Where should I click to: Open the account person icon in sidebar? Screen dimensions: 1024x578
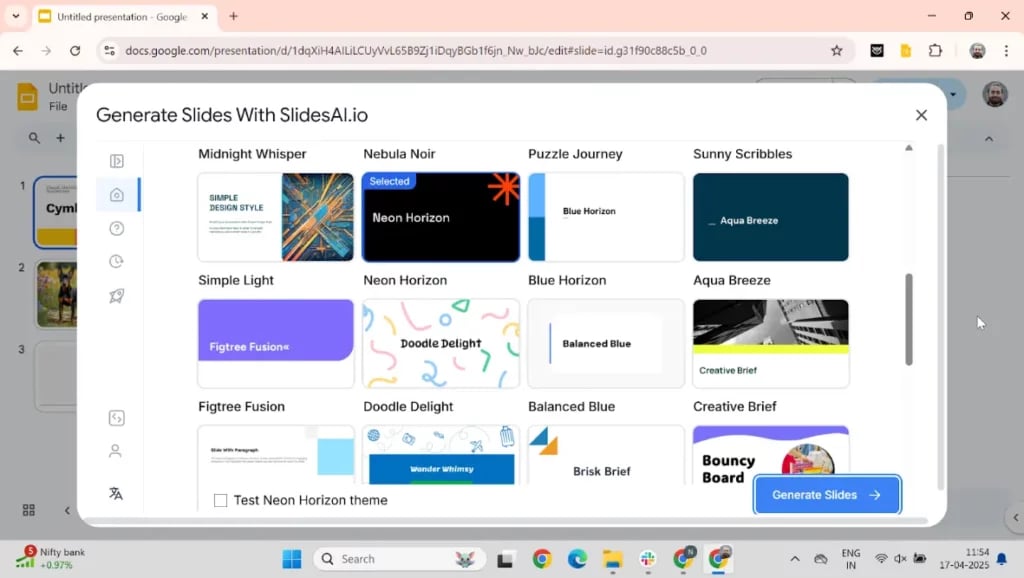click(116, 451)
